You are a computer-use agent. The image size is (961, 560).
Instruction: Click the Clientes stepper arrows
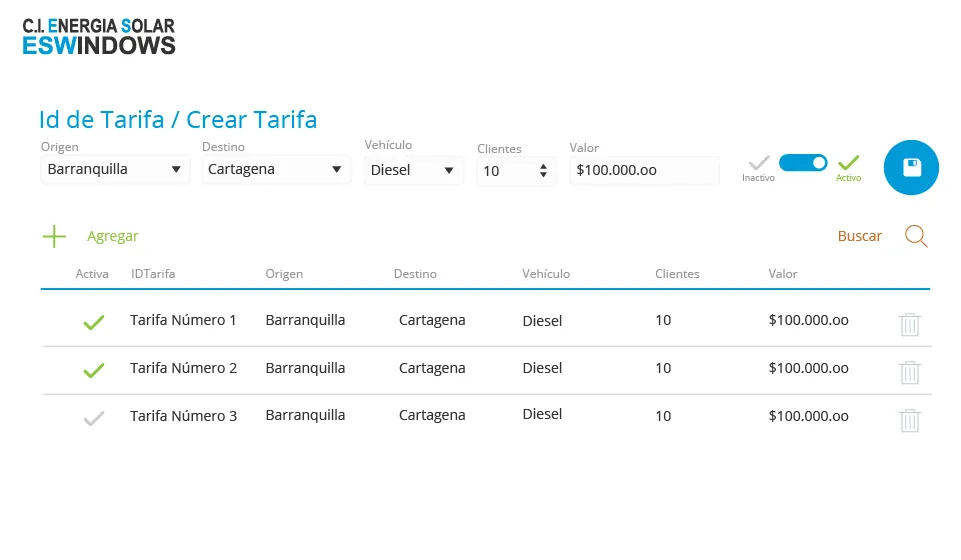click(x=543, y=171)
